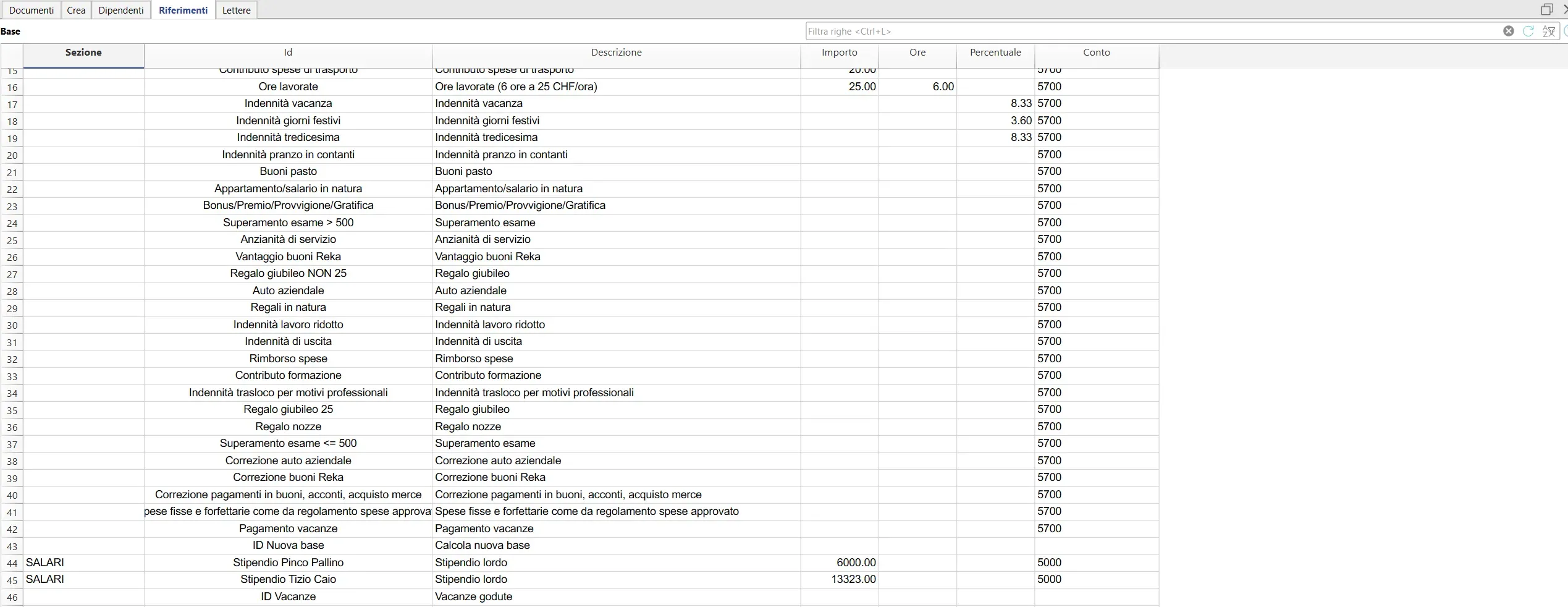Select the Stipendio Tizio Caio Id cell
The image size is (1568, 607).
point(288,579)
